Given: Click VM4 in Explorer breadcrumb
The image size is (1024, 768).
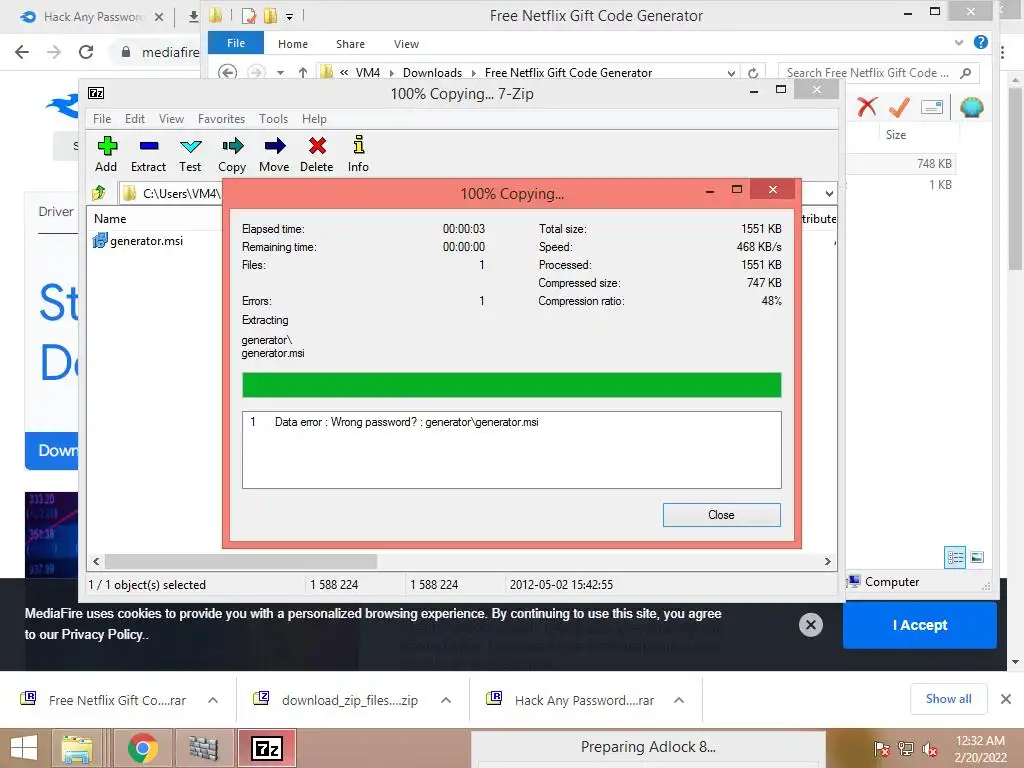Looking at the screenshot, I should (368, 72).
